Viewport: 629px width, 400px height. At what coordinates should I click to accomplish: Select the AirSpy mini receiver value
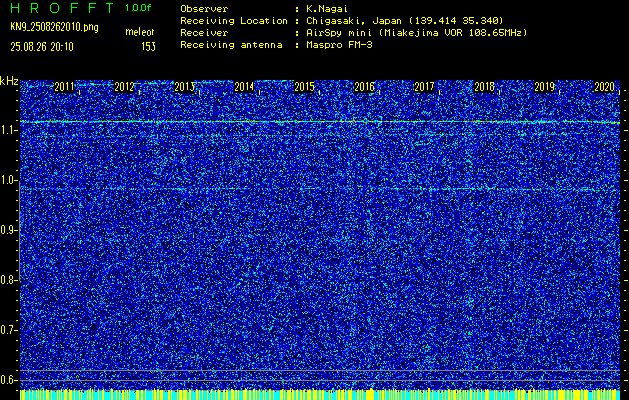(x=416, y=32)
